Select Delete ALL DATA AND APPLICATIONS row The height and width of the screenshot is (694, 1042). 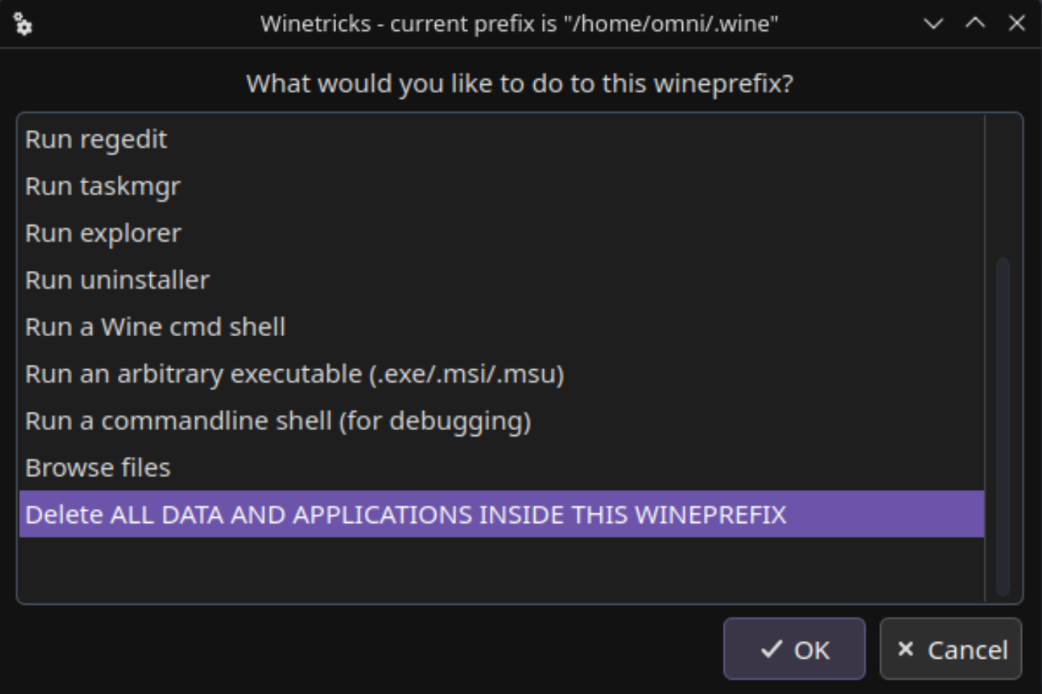click(502, 515)
